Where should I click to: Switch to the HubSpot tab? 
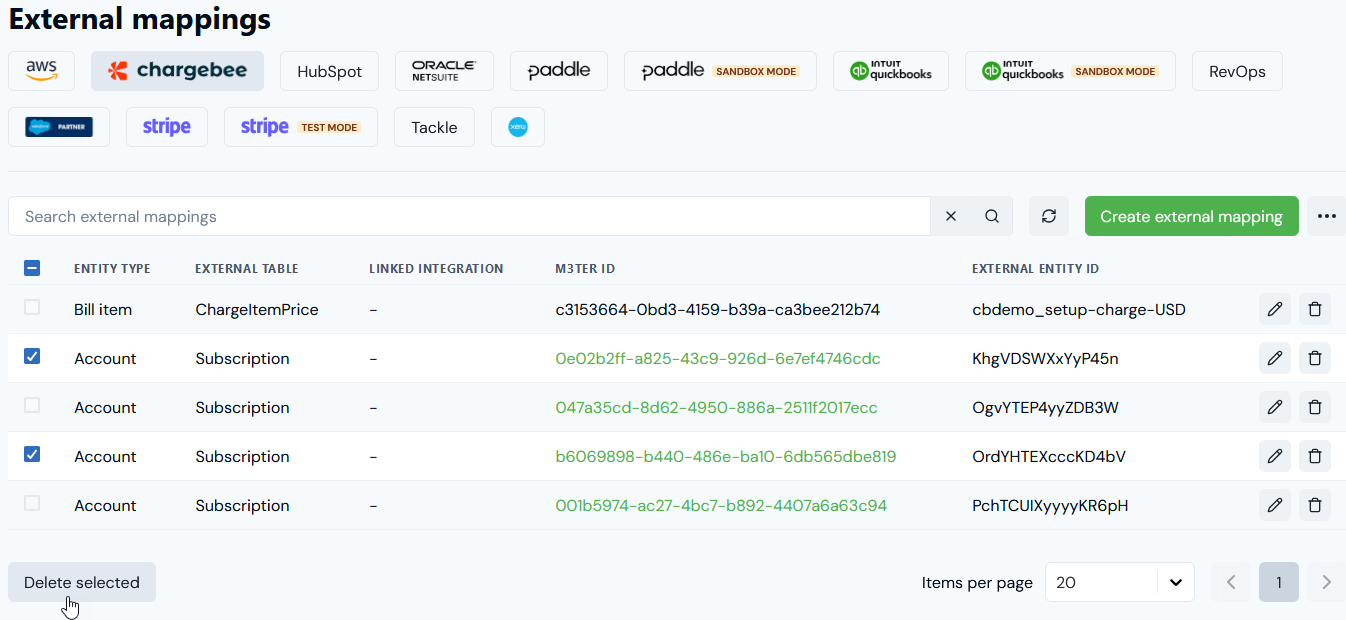330,71
